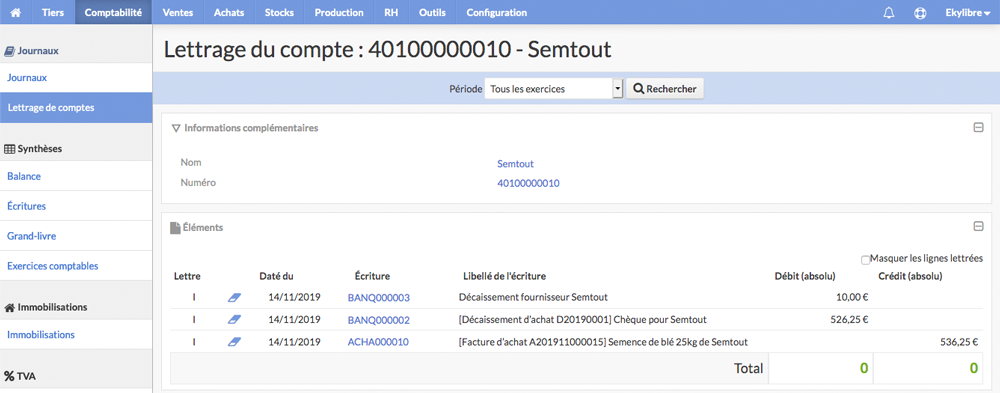Open the notifications bell
Screen dimensions: 1000x393
[888, 12]
